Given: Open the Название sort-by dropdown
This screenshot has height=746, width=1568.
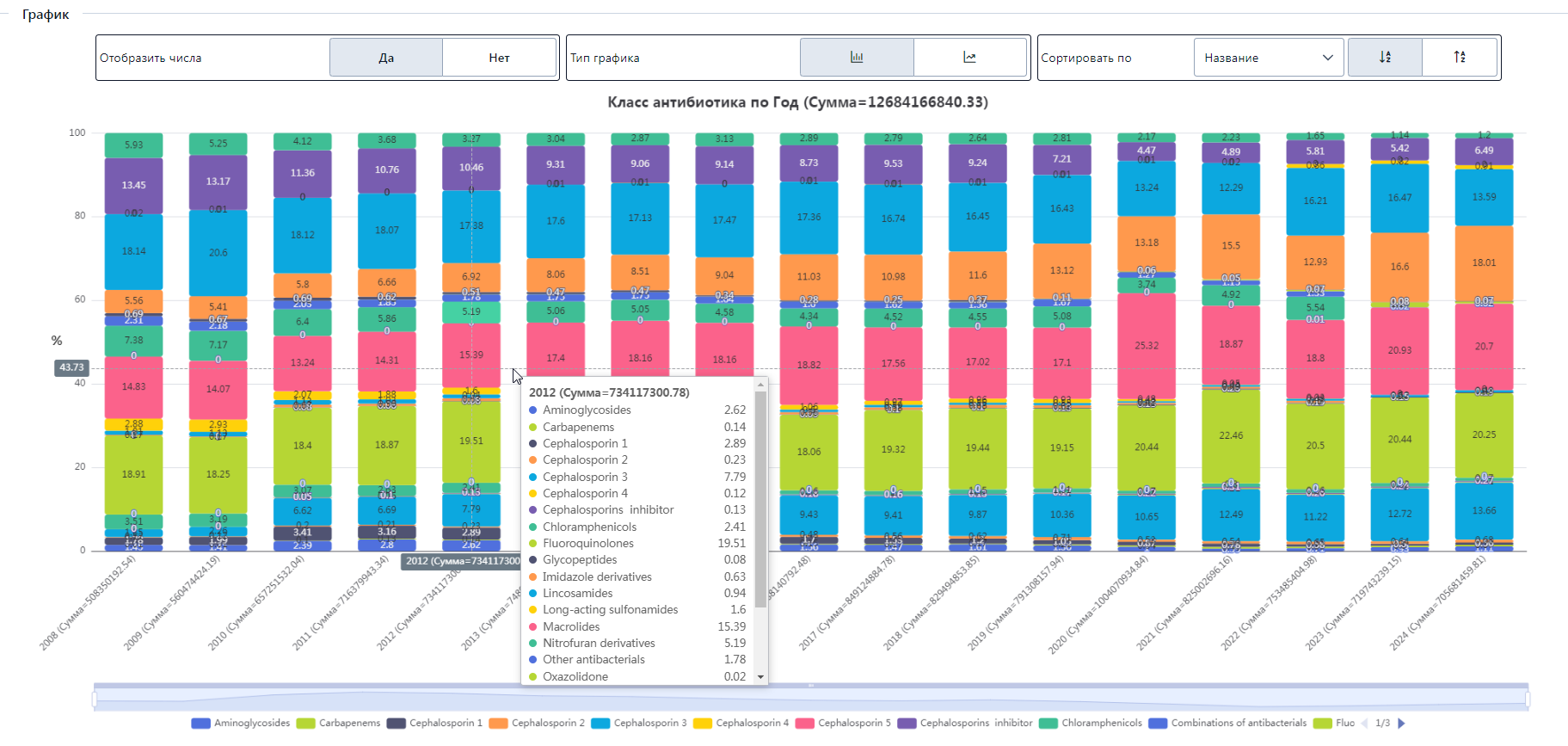Looking at the screenshot, I should (x=1268, y=58).
